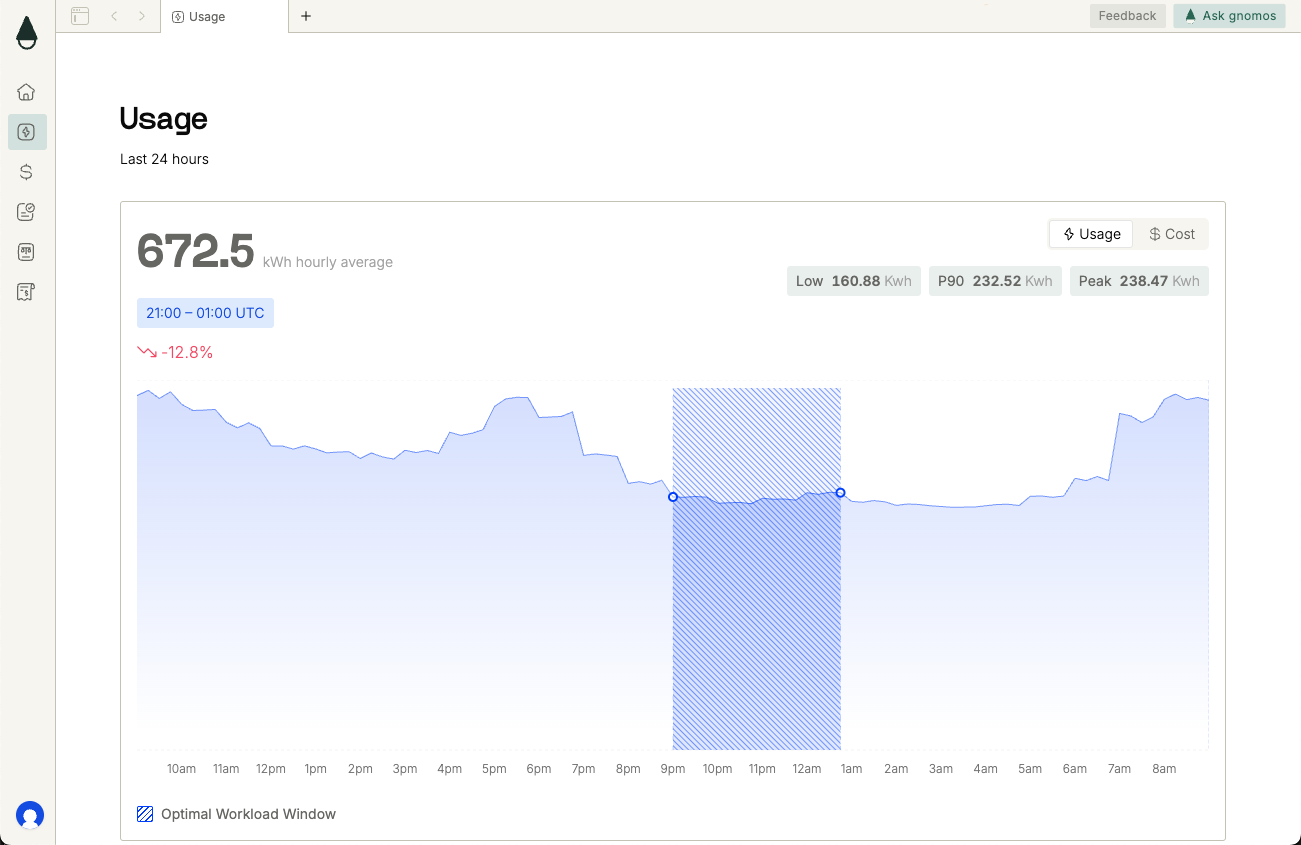
Task: Open the profile avatar at bottom left
Action: click(30, 816)
